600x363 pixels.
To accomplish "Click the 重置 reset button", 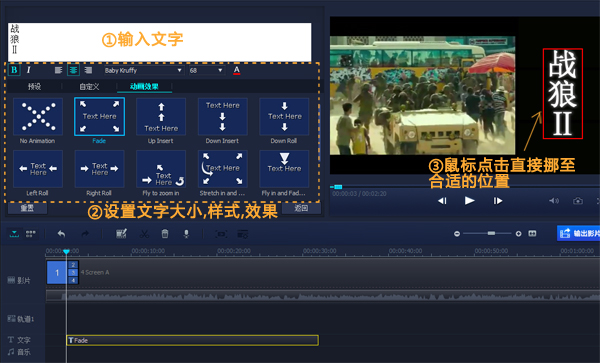I will [27, 208].
